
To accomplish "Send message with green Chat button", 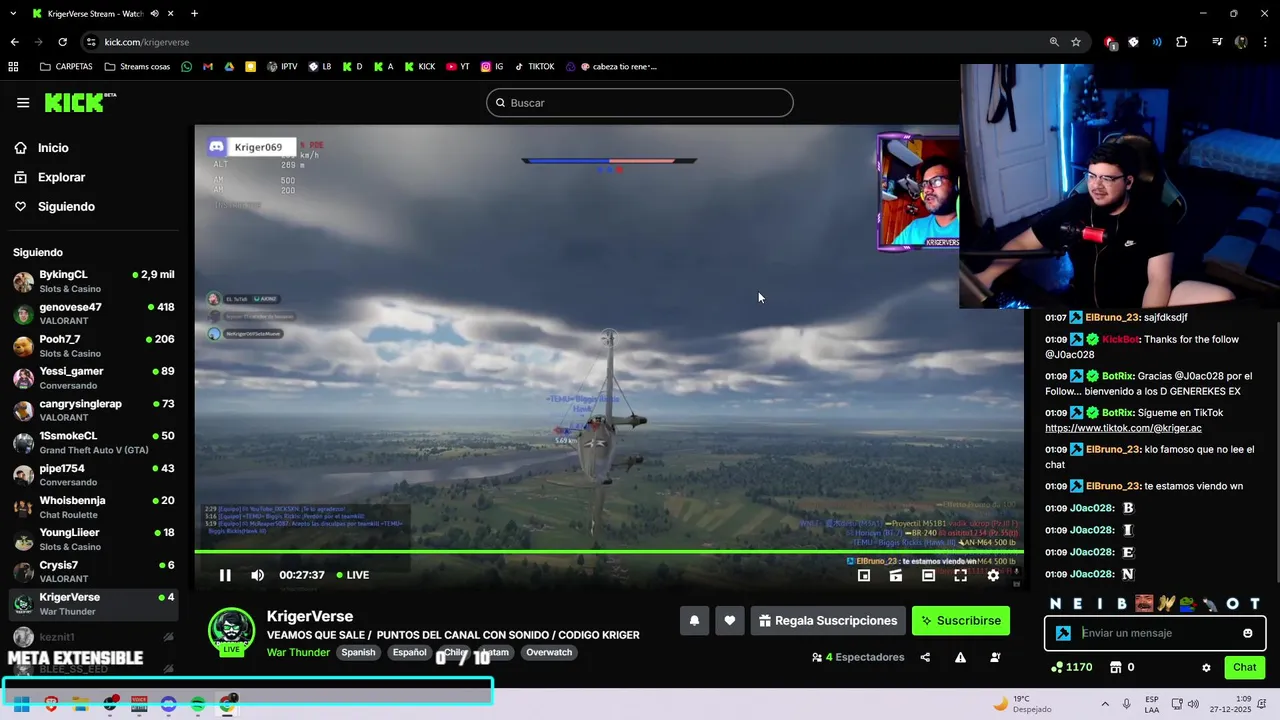I will pos(1244,667).
